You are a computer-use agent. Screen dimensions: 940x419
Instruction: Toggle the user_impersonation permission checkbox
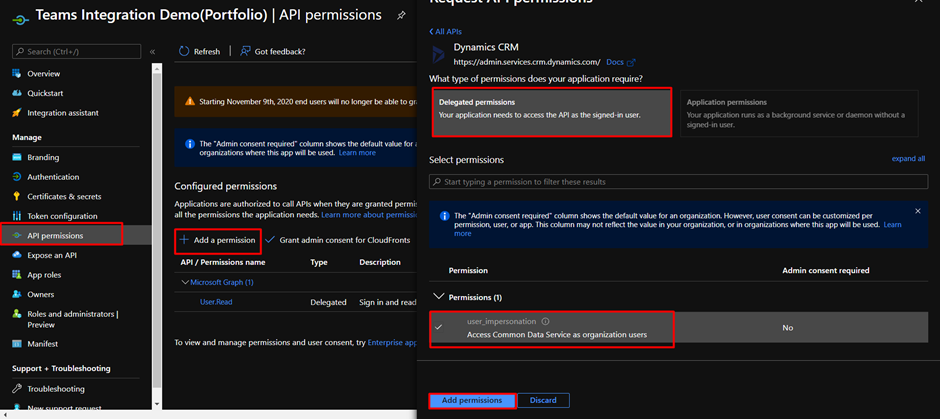[439, 327]
